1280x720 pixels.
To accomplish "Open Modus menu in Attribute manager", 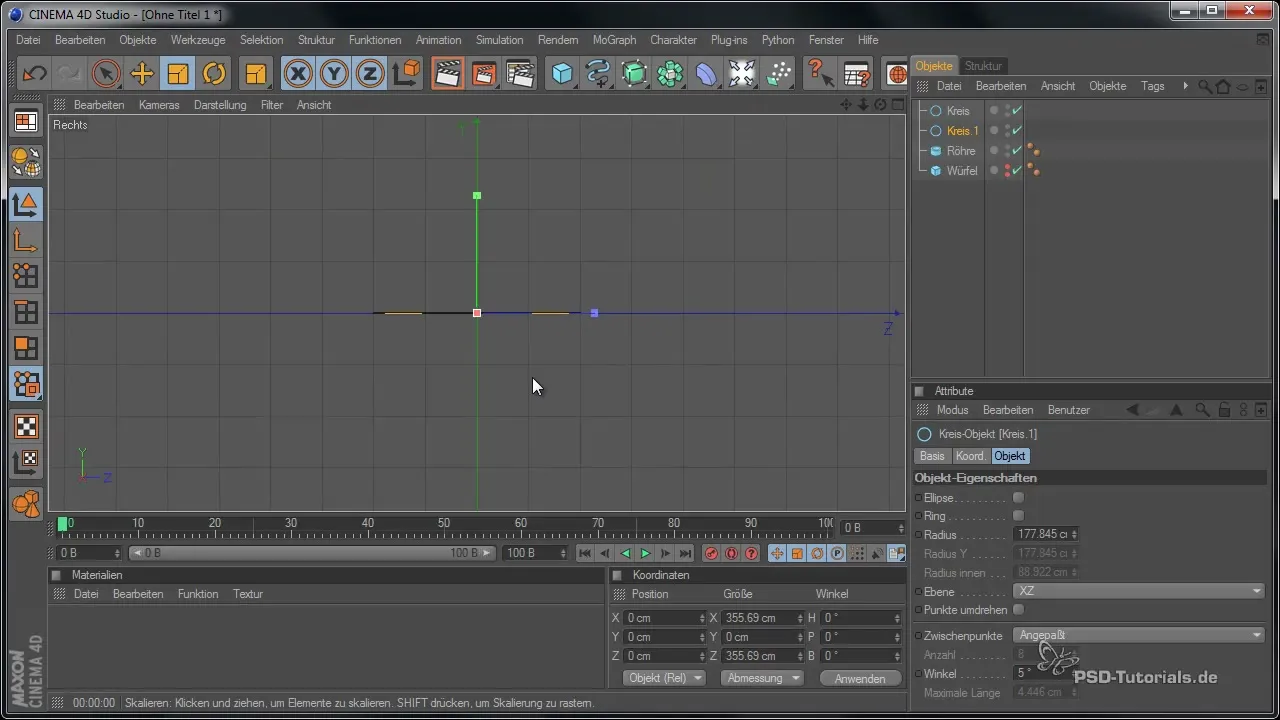I will (952, 410).
